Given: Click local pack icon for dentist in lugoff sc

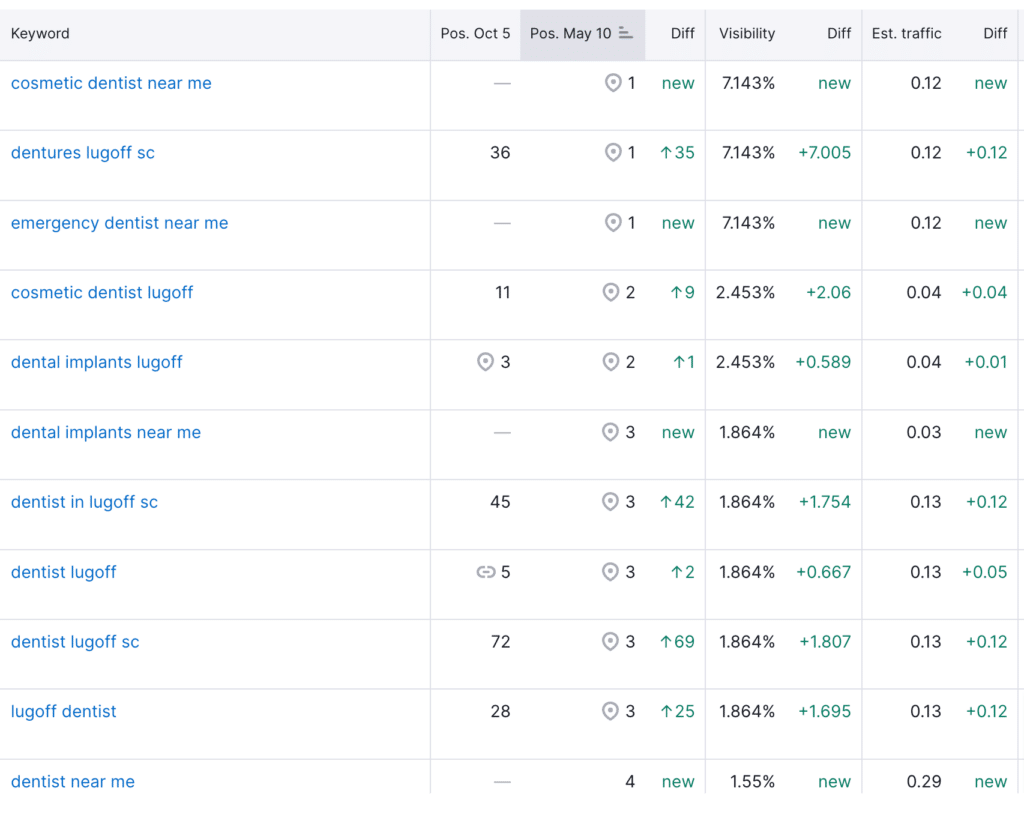Looking at the screenshot, I should [x=610, y=501].
